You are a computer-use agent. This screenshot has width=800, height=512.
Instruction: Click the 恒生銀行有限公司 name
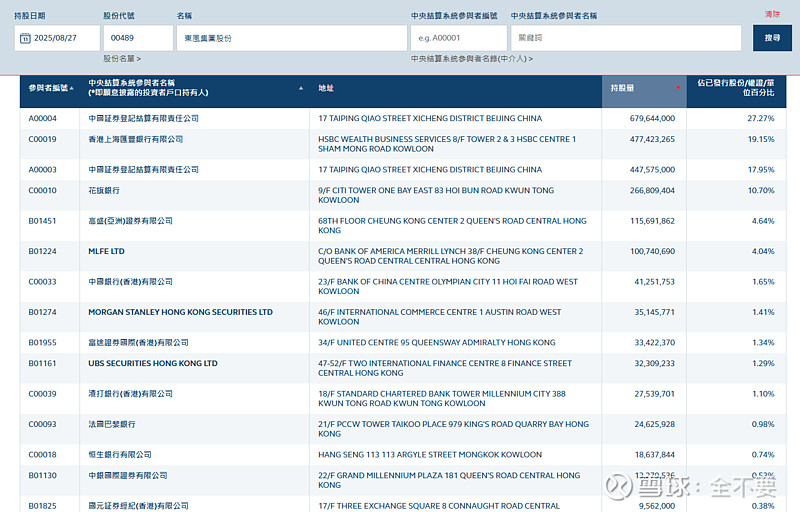coord(120,455)
